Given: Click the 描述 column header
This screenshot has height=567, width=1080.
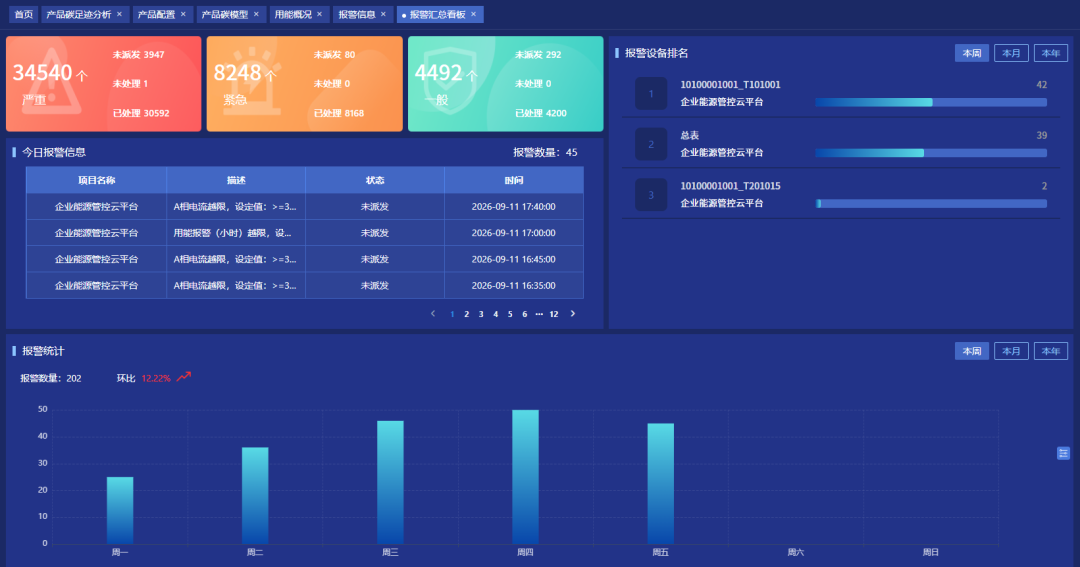Looking at the screenshot, I should [x=236, y=180].
